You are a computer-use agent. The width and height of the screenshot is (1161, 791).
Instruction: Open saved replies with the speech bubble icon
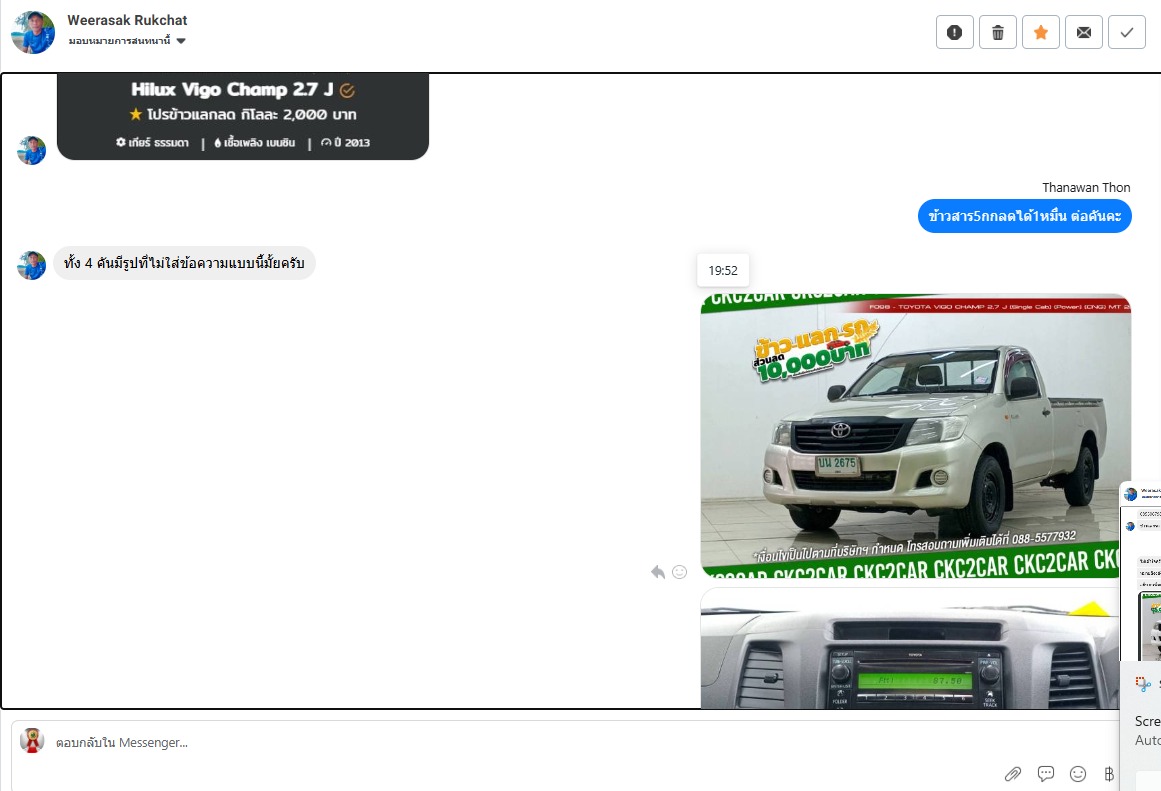tap(1045, 774)
